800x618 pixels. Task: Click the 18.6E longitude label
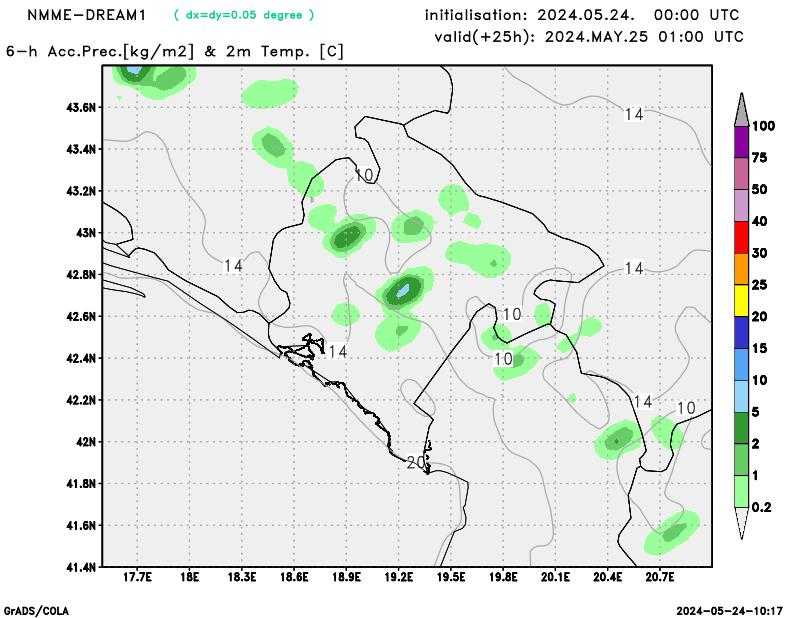pyautogui.click(x=294, y=577)
